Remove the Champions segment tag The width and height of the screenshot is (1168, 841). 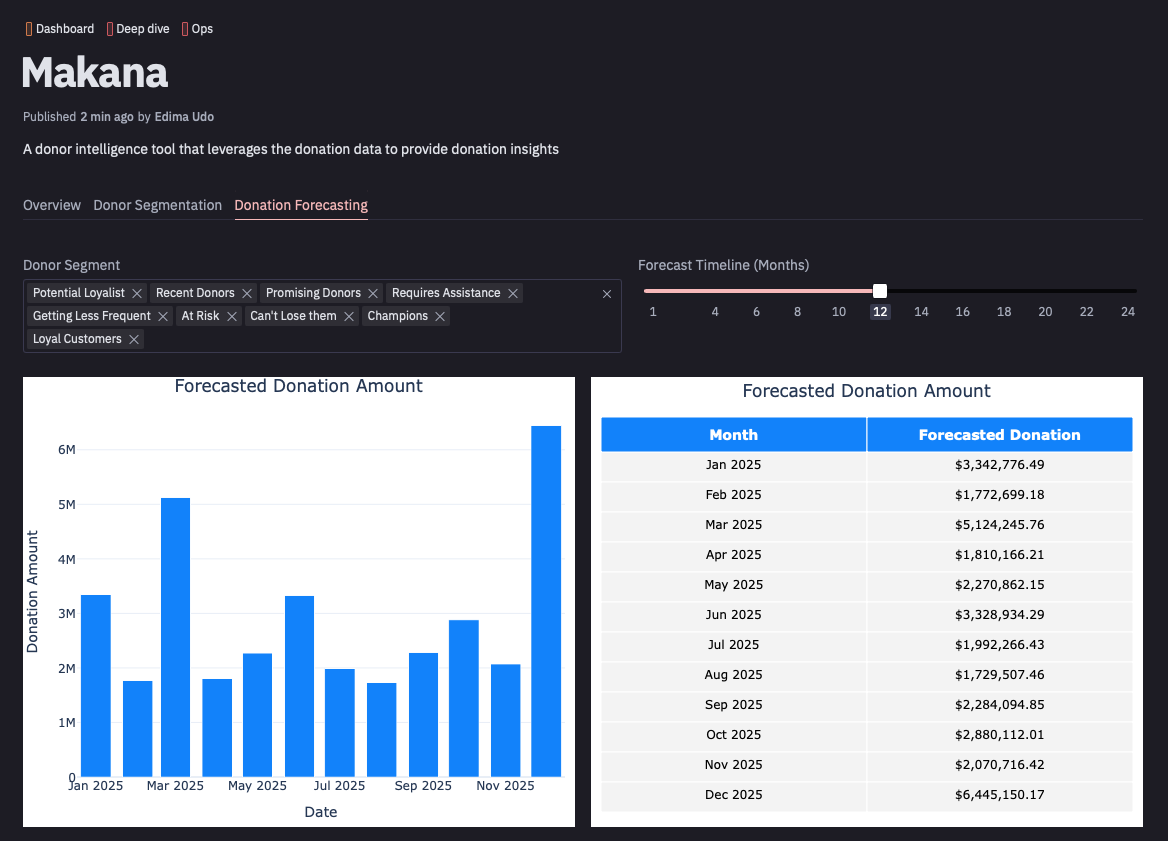coord(440,317)
